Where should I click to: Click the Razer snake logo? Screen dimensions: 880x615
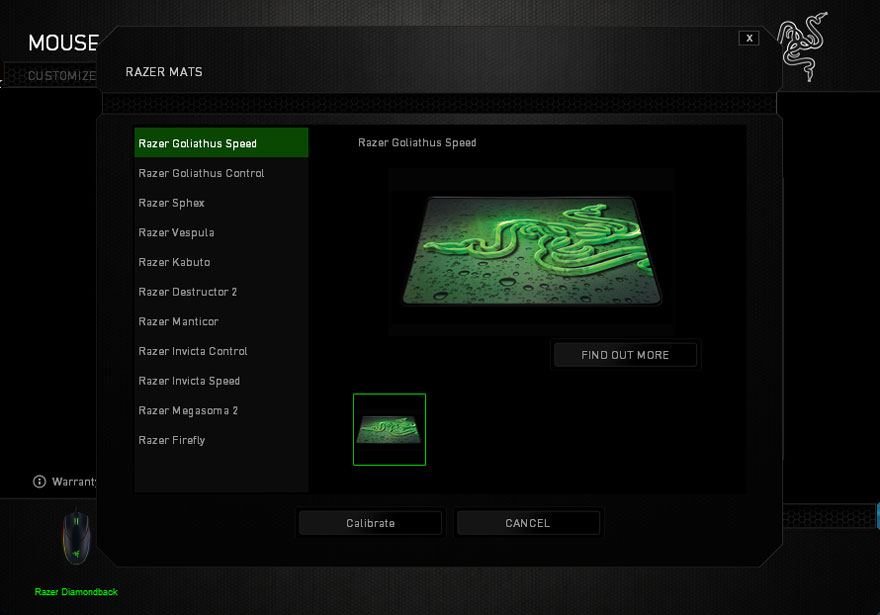point(803,47)
